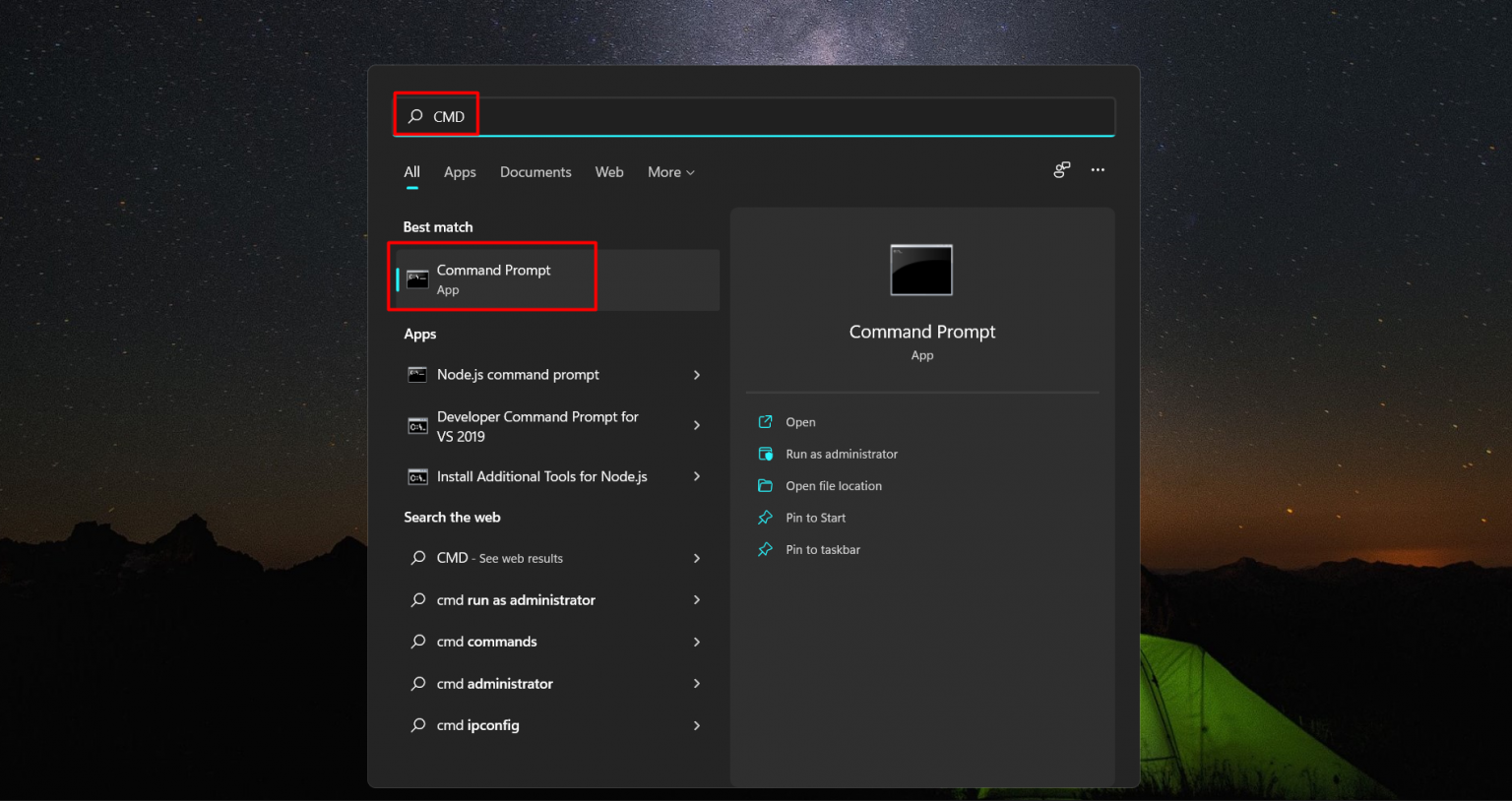Image resolution: width=1512 pixels, height=801 pixels.
Task: Click search icon beside cmd administrator
Action: pyautogui.click(x=418, y=684)
